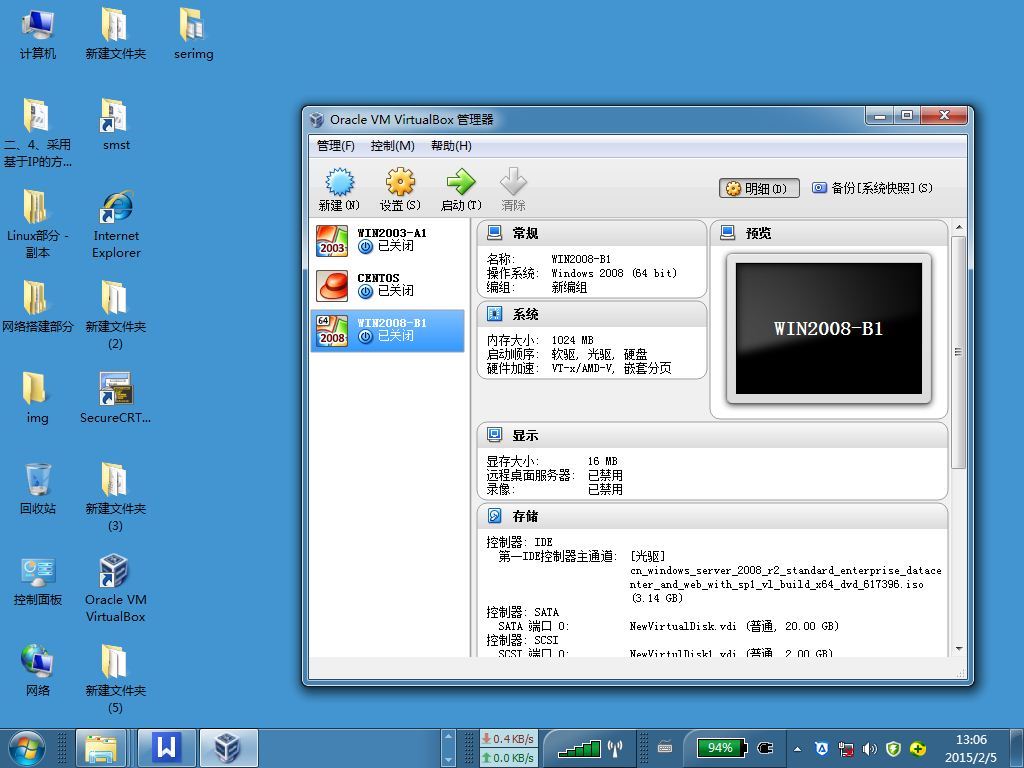Select Internet Explorer desktop shortcut
This screenshot has height=768, width=1024.
[x=116, y=225]
